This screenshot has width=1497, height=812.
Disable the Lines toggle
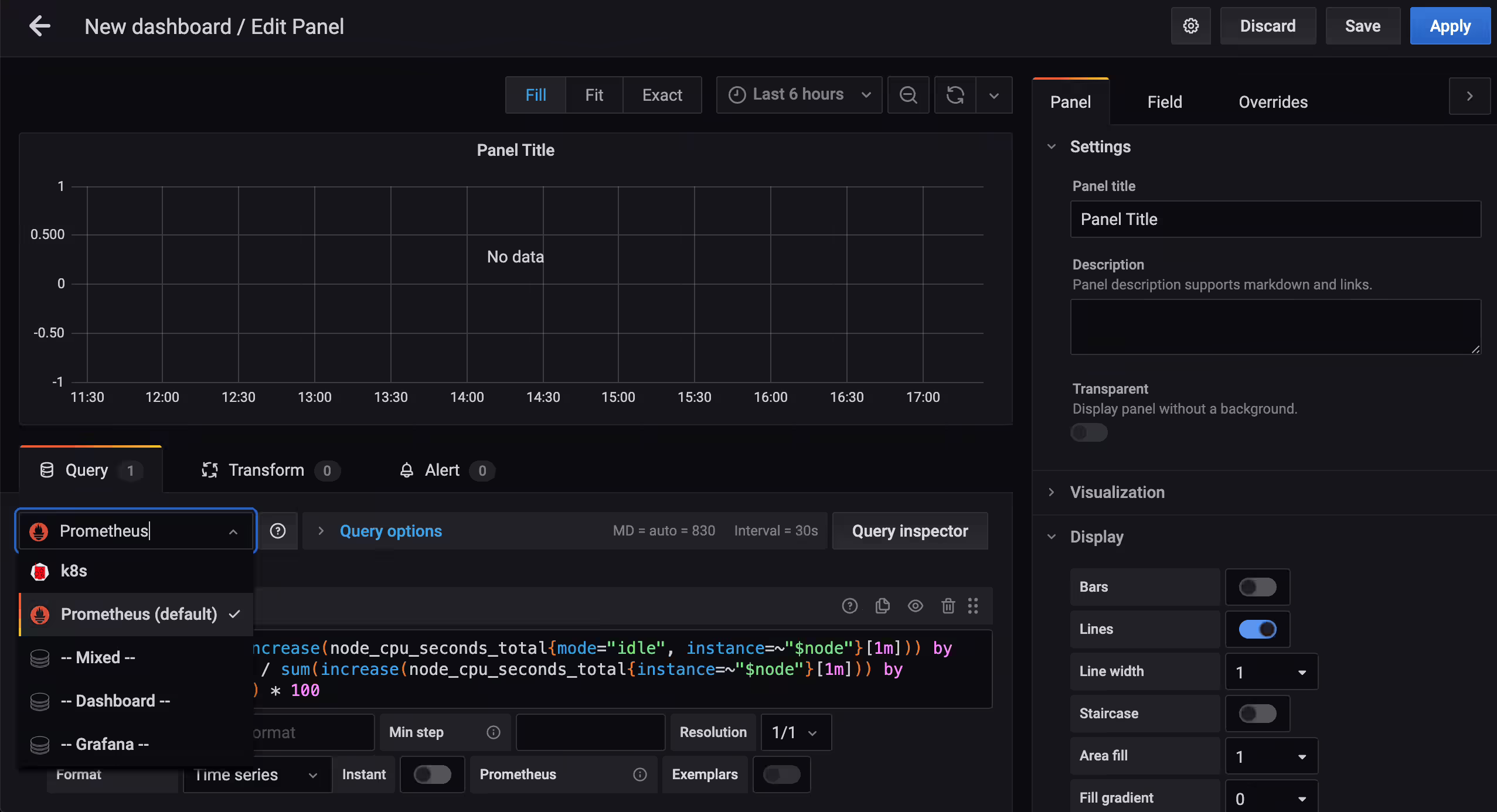pos(1257,629)
